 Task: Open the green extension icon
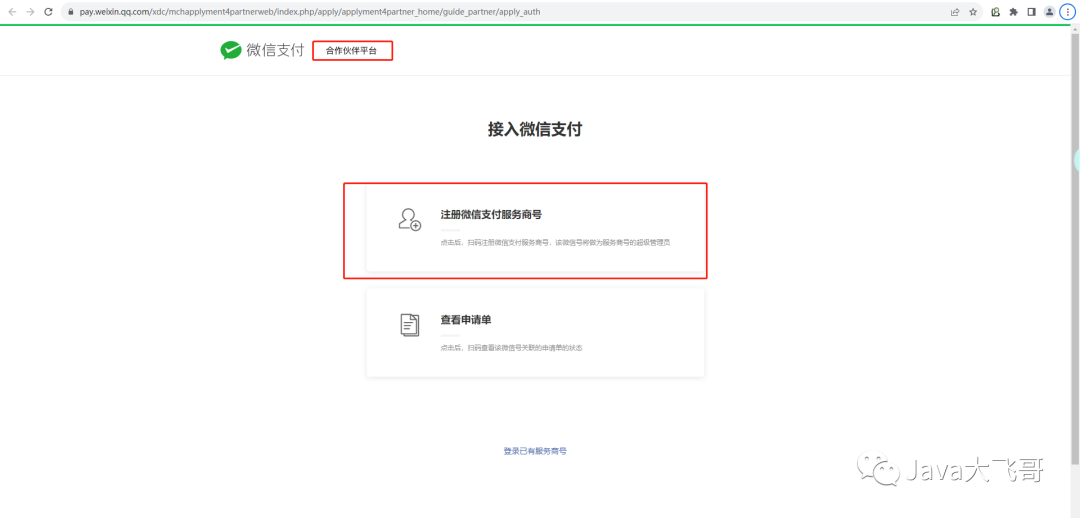995,12
